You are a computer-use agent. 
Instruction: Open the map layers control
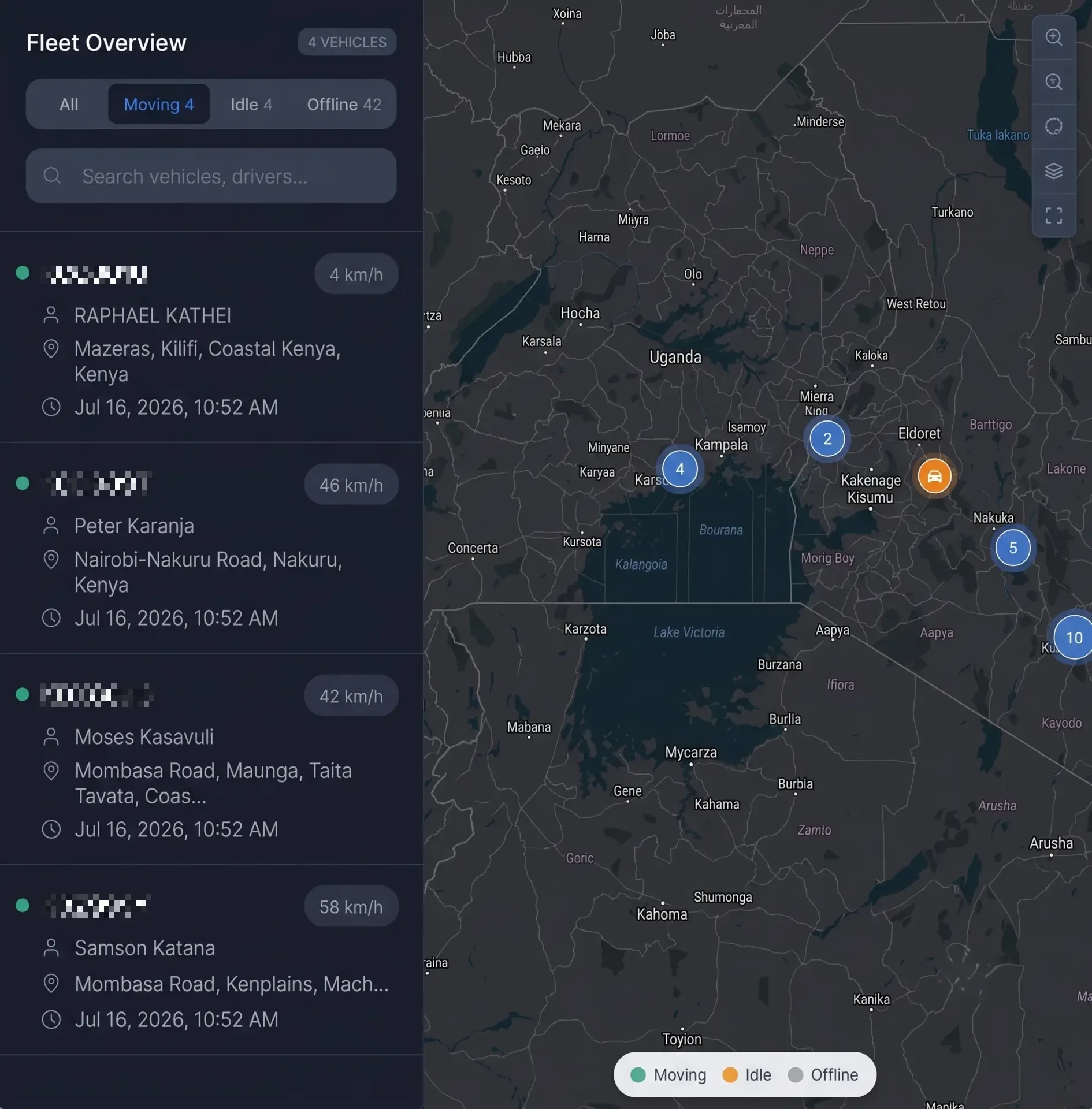1053,171
